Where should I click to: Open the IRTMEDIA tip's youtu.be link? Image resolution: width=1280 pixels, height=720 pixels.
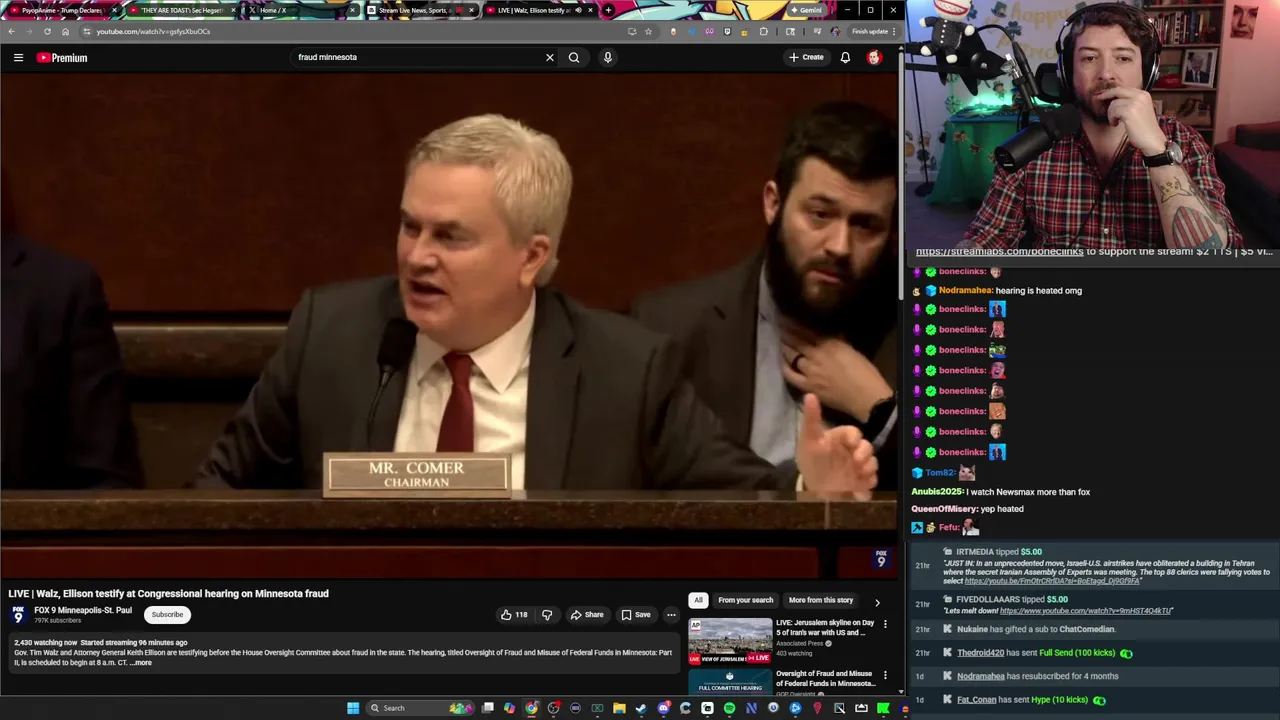point(1051,581)
